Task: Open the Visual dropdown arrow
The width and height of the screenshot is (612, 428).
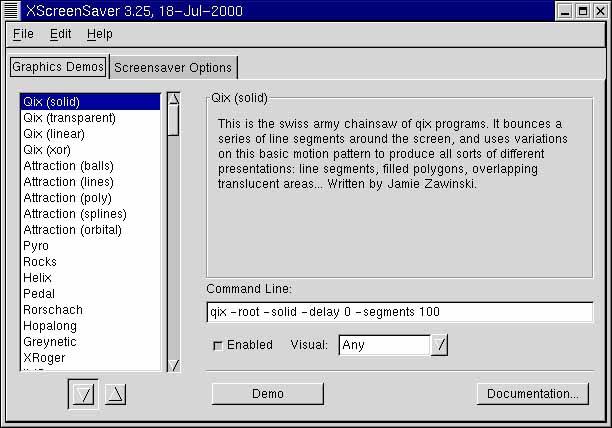Action: pyautogui.click(x=440, y=345)
